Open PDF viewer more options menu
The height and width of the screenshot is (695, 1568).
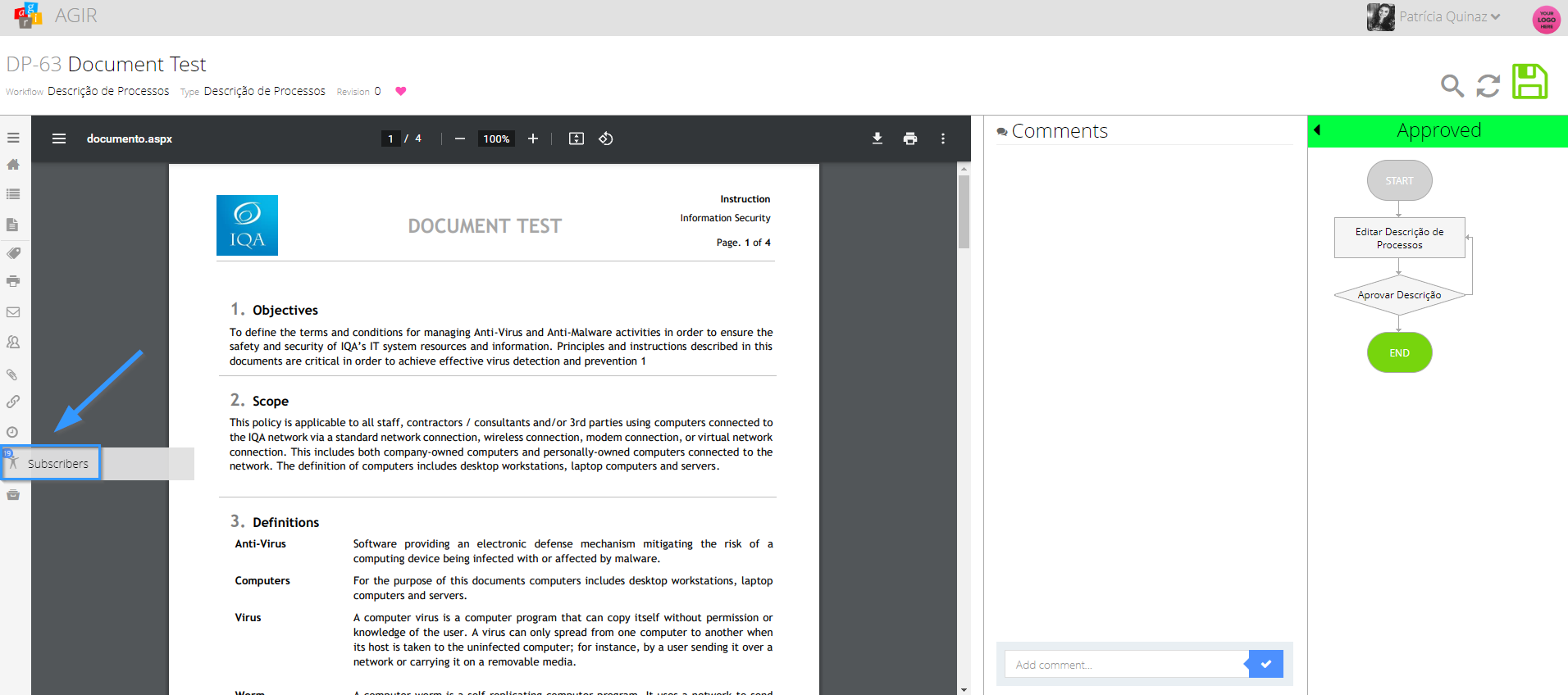click(x=943, y=139)
